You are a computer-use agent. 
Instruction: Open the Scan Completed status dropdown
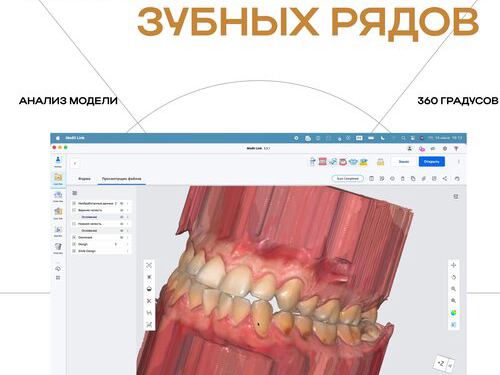pyautogui.click(x=348, y=179)
